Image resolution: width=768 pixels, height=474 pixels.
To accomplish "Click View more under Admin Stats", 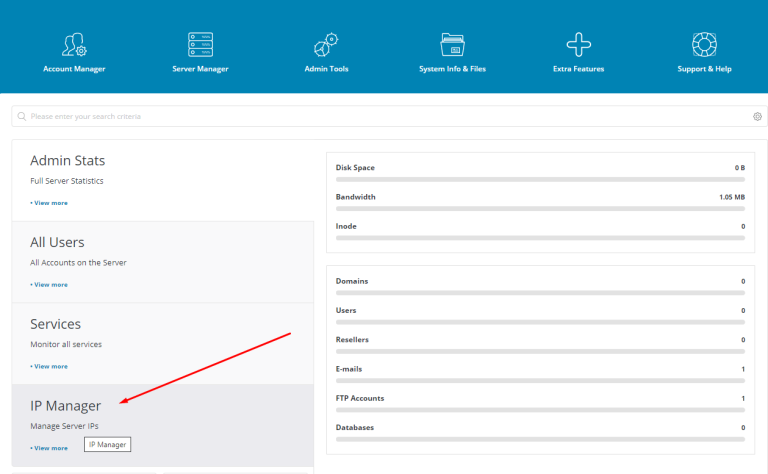I will pyautogui.click(x=50, y=203).
